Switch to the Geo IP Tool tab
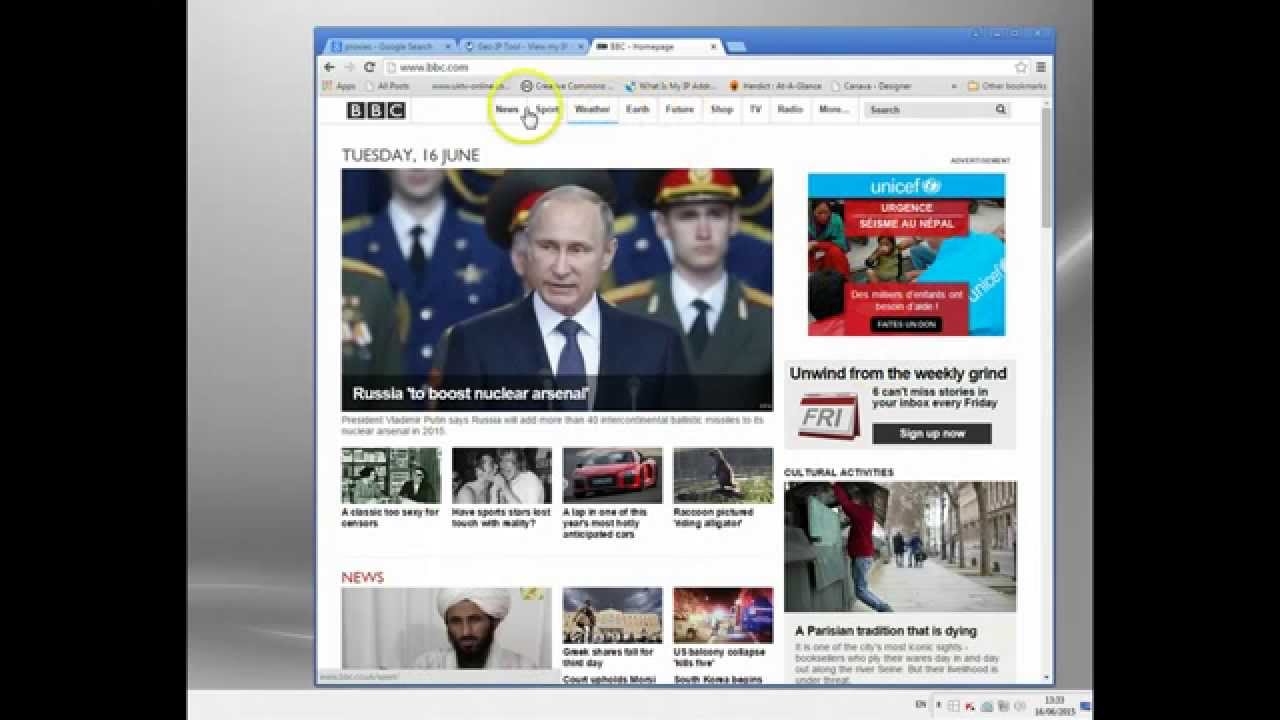This screenshot has width=1280, height=720. point(523,46)
